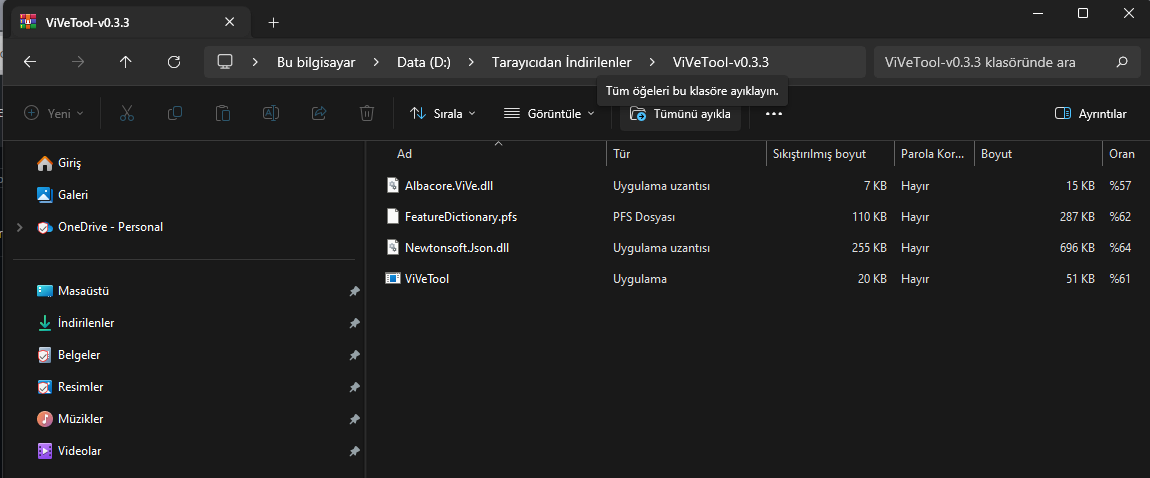Click the Albacore.ViVe.dll file icon
The height and width of the screenshot is (478, 1150).
pos(394,185)
